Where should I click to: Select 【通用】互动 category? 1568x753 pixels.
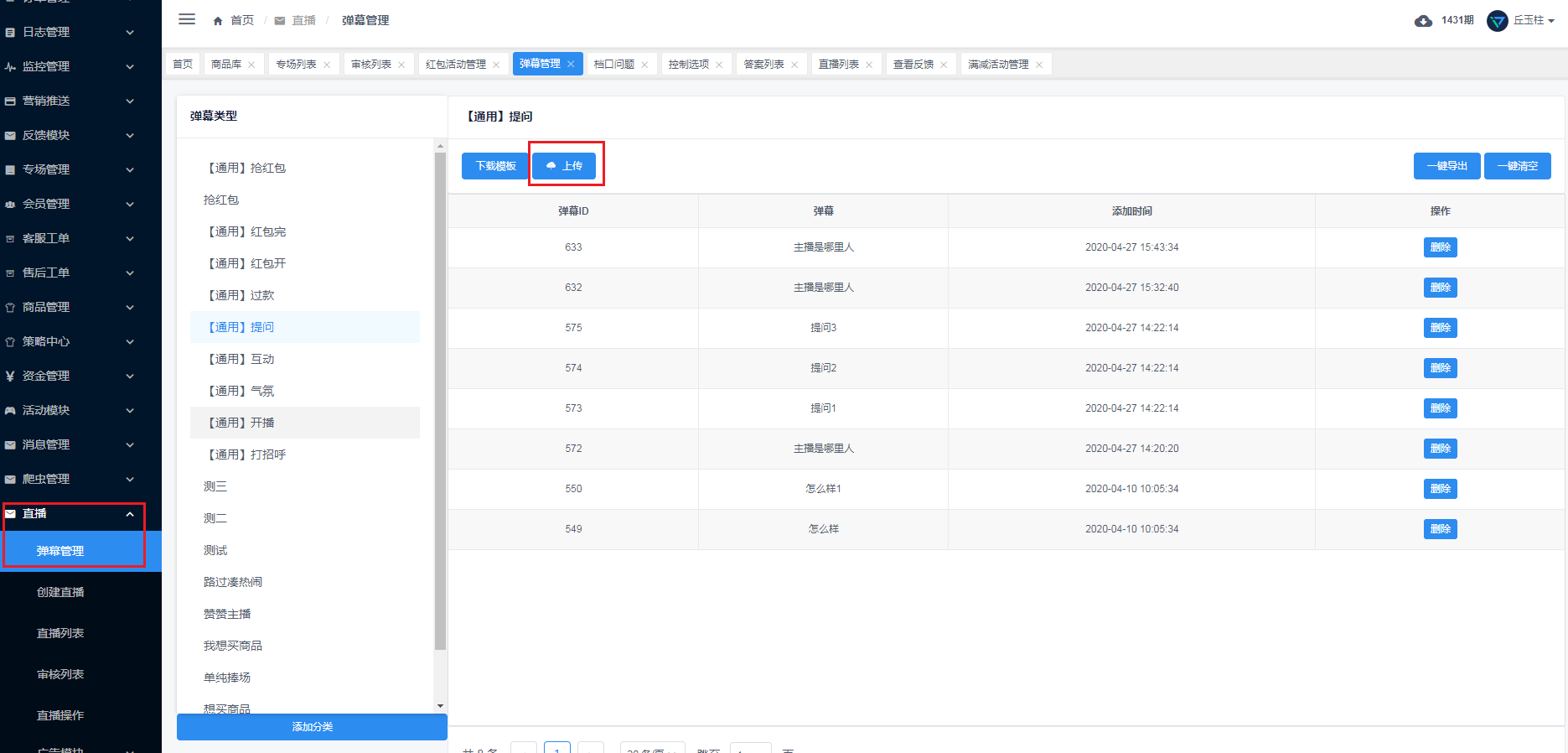305,359
